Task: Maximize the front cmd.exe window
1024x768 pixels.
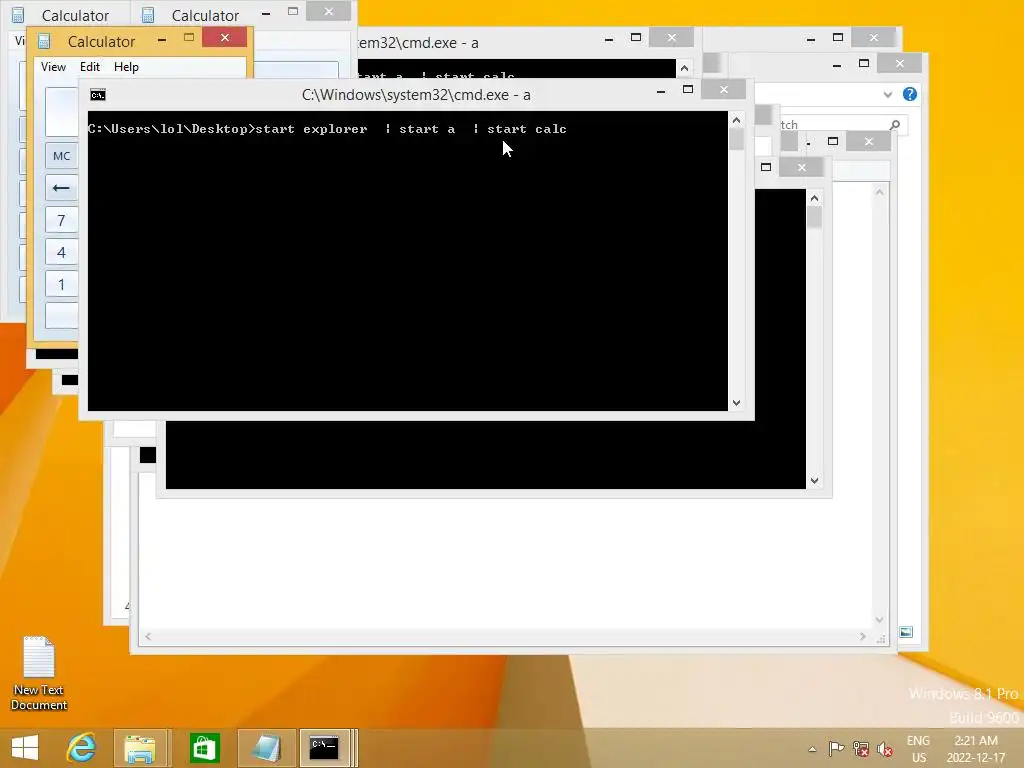Action: (688, 89)
